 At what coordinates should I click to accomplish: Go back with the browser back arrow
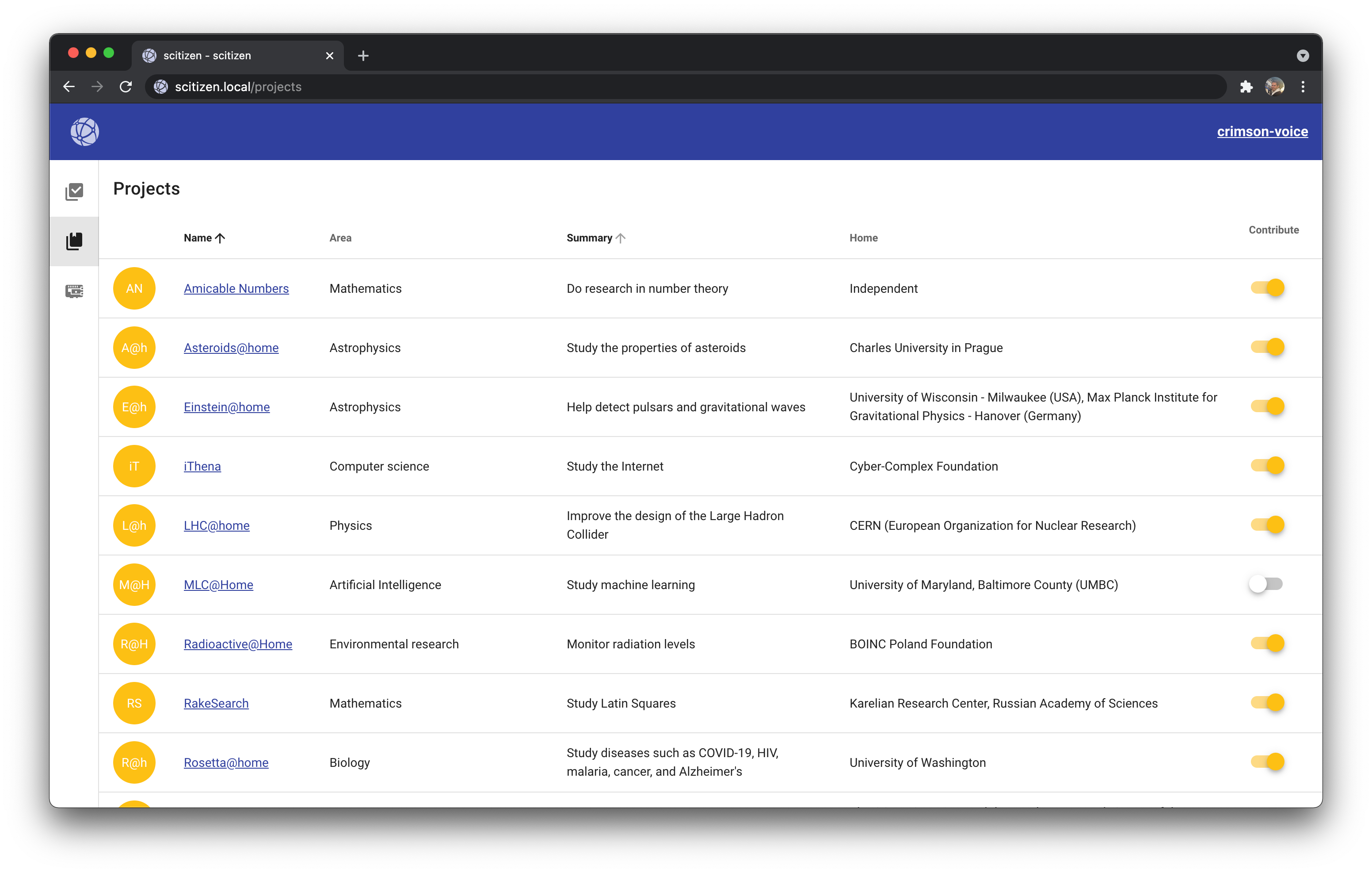pos(69,87)
